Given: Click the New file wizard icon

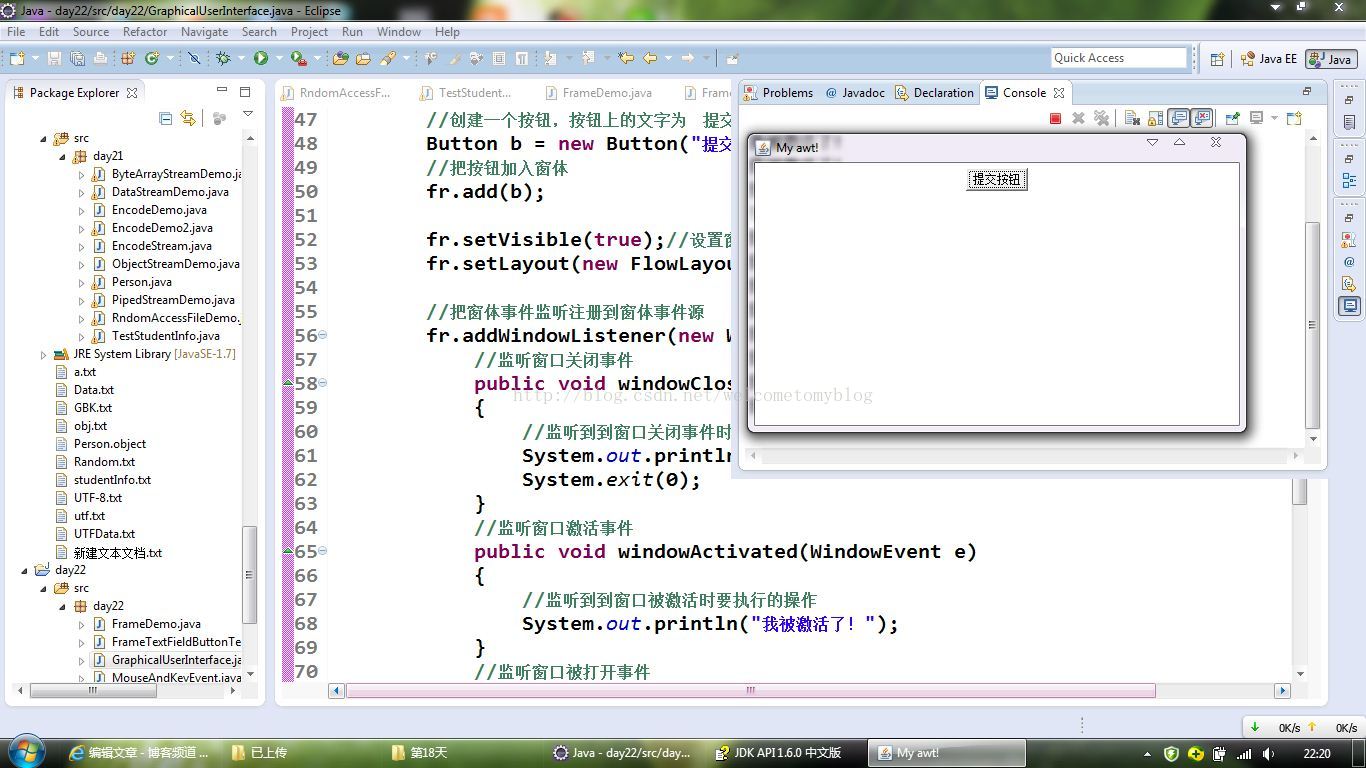Looking at the screenshot, I should (x=17, y=58).
